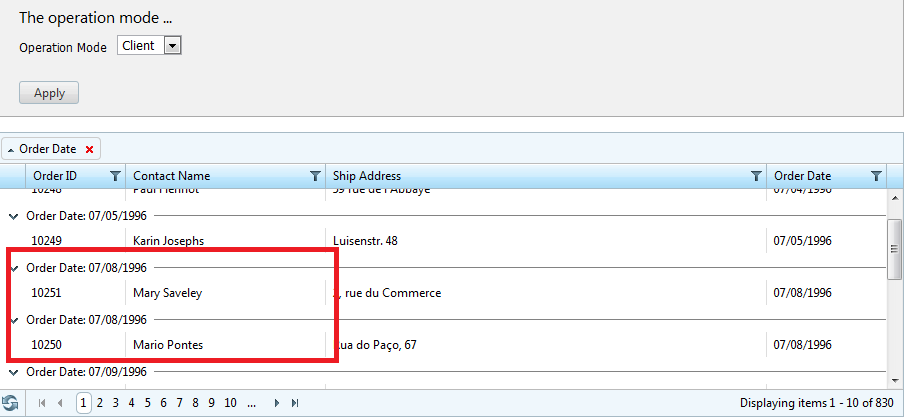Click the vertical scrollbar thumb
The width and height of the screenshot is (906, 420).
click(x=894, y=249)
